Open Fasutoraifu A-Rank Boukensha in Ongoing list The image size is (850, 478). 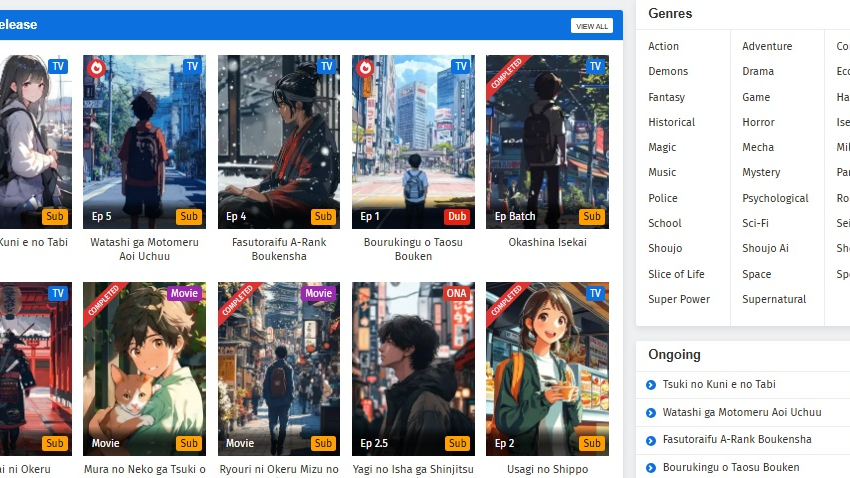737,440
